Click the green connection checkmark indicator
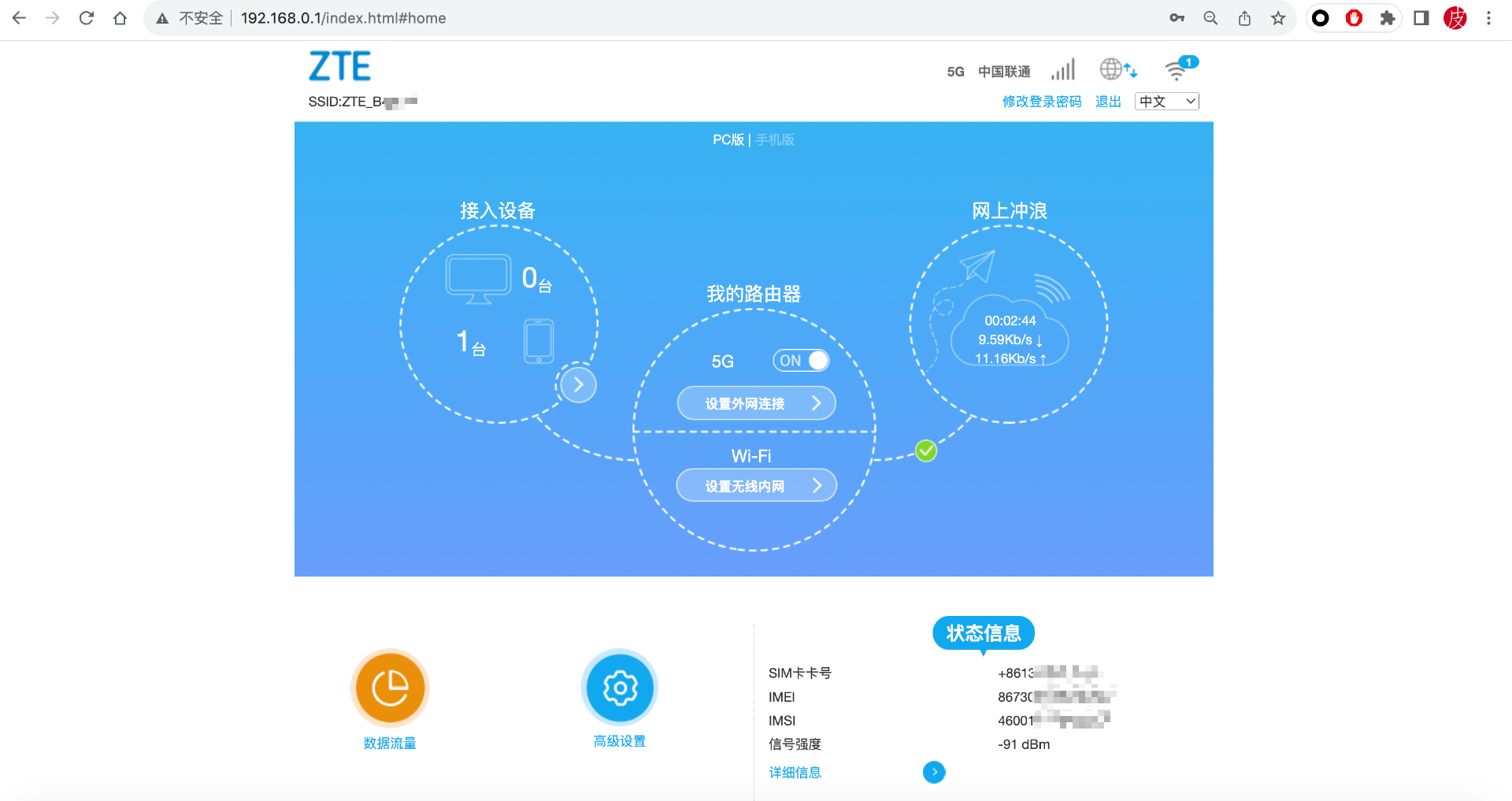This screenshot has height=801, width=1512. 925,451
